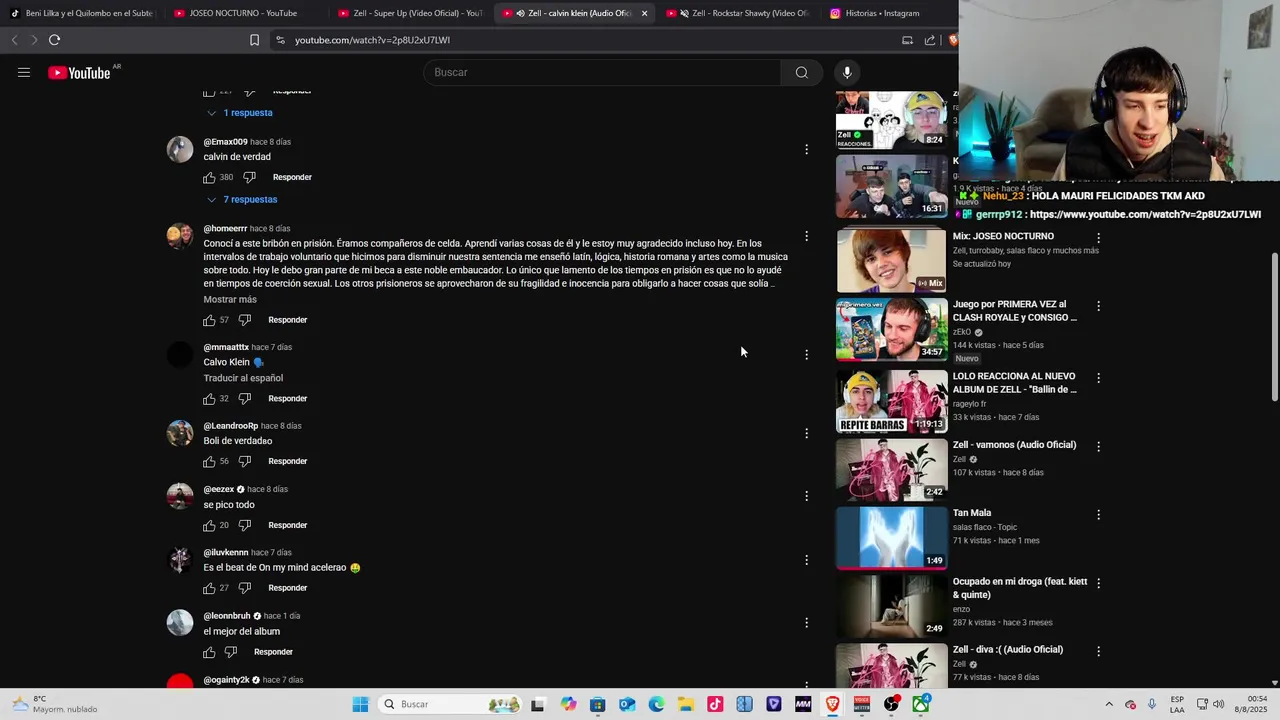Bookmark this page using the bookmark icon

pos(254,40)
